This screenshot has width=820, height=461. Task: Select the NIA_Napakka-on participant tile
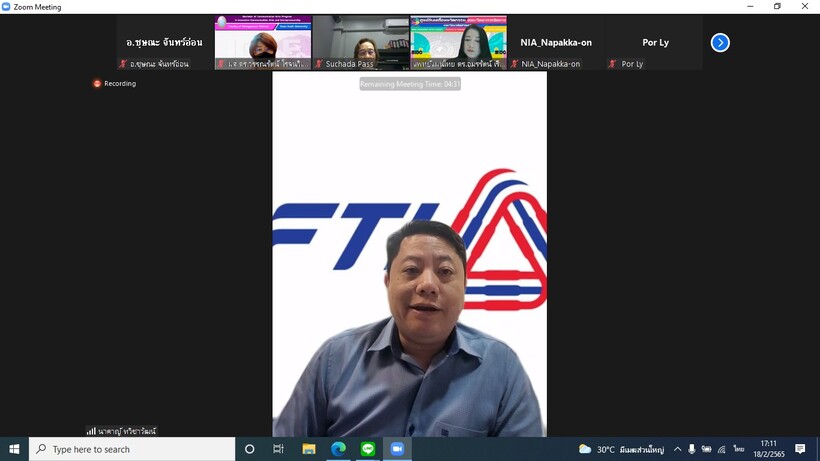pos(556,42)
